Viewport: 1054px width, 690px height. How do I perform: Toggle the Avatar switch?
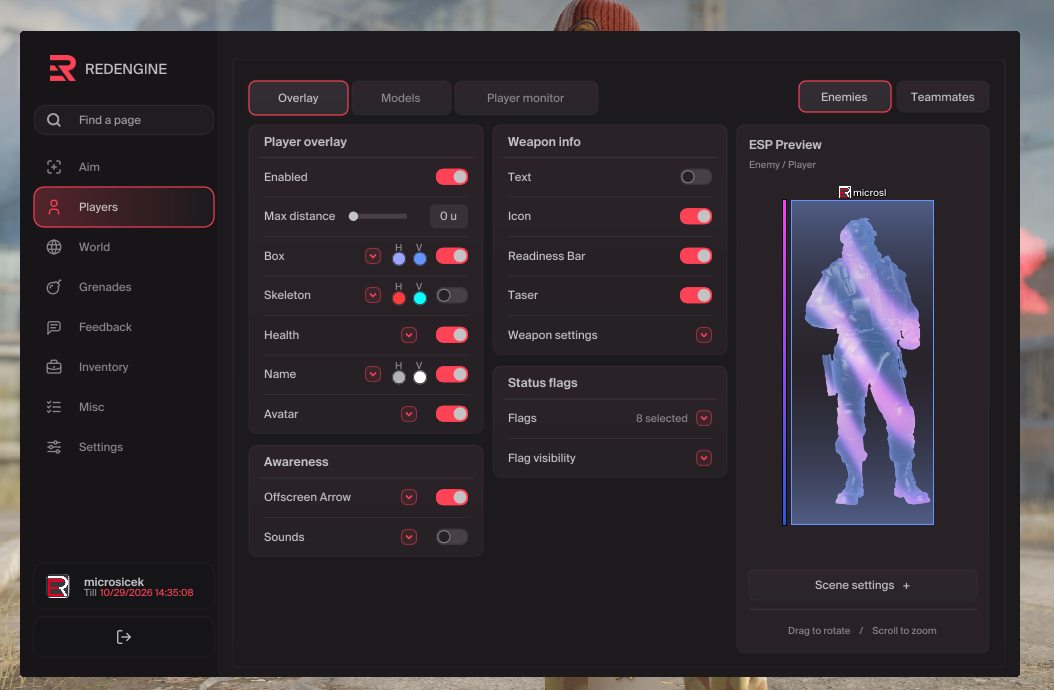coord(452,414)
